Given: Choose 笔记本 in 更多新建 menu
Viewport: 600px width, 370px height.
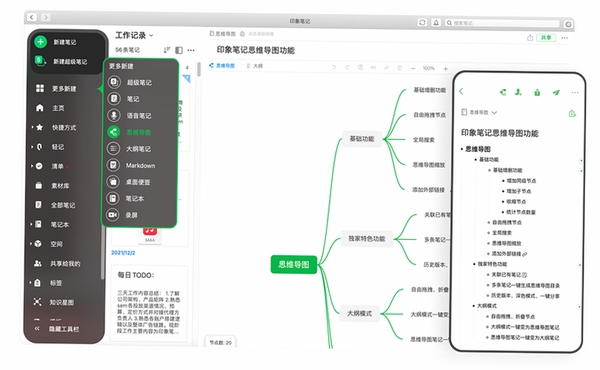Looking at the screenshot, I should [x=126, y=198].
